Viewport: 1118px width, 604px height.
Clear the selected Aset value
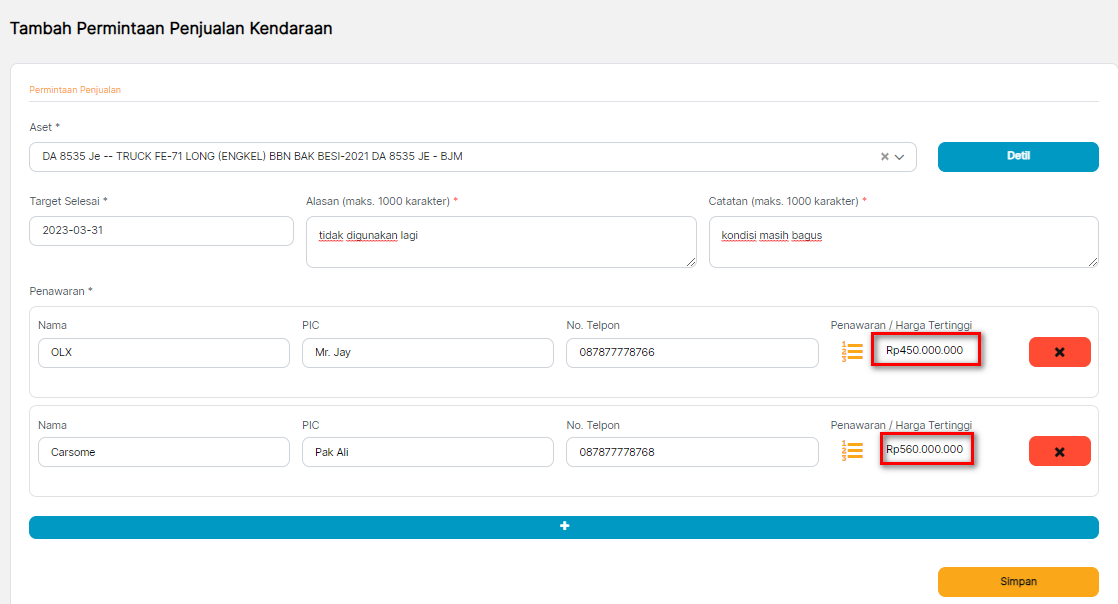pos(884,157)
